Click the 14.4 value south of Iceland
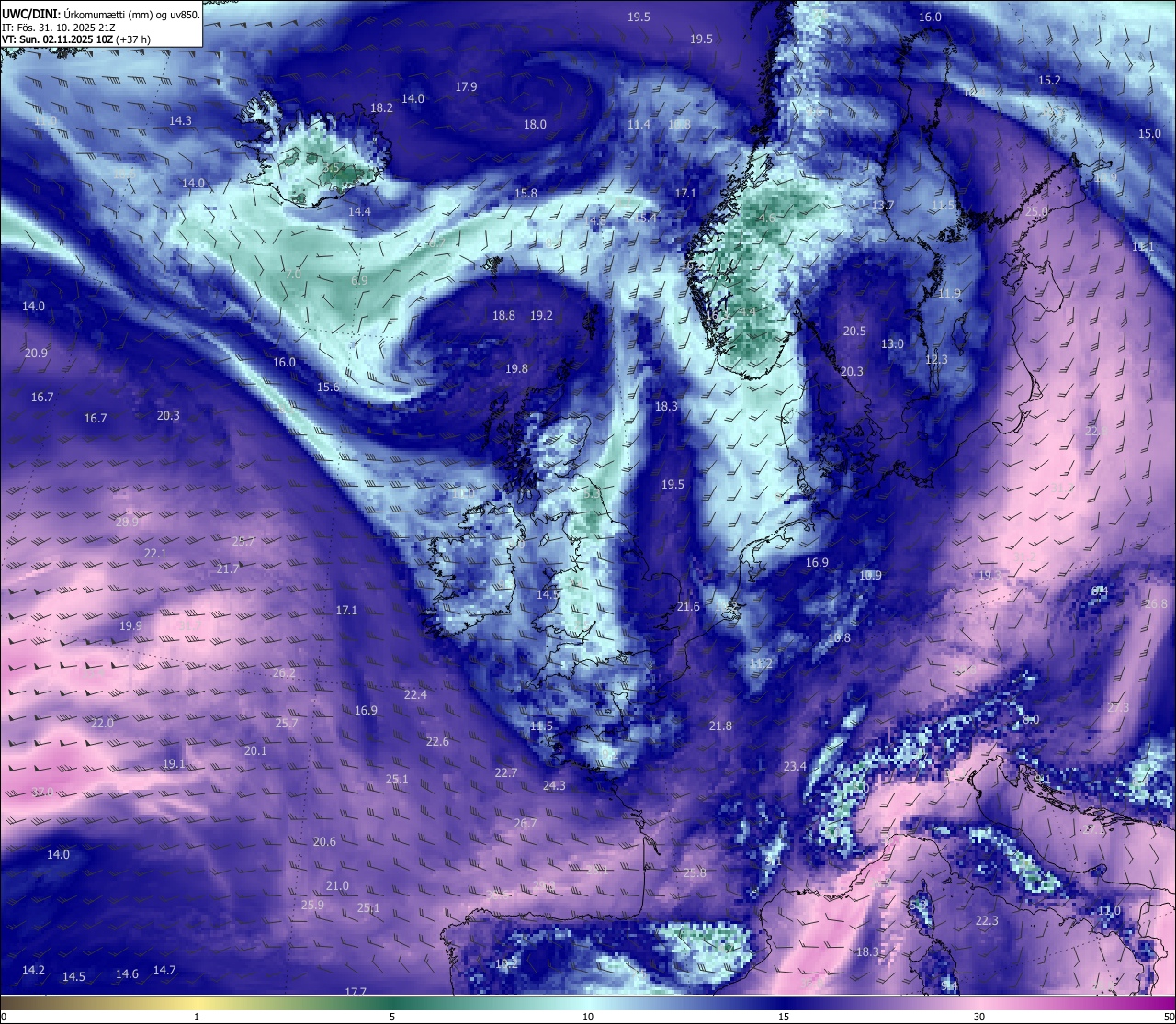The width and height of the screenshot is (1176, 1024). click(359, 212)
